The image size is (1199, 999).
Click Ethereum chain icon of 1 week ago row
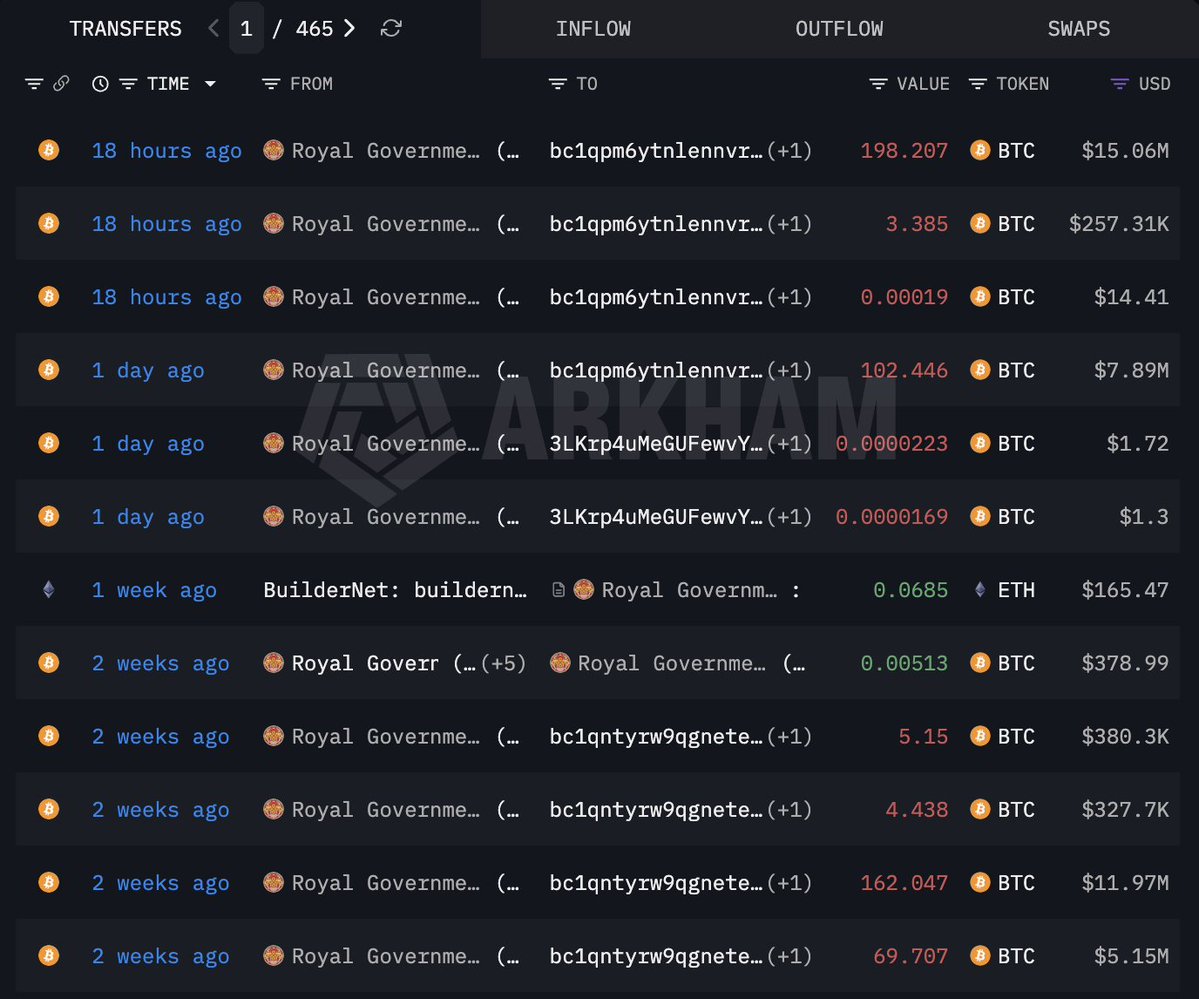click(49, 590)
